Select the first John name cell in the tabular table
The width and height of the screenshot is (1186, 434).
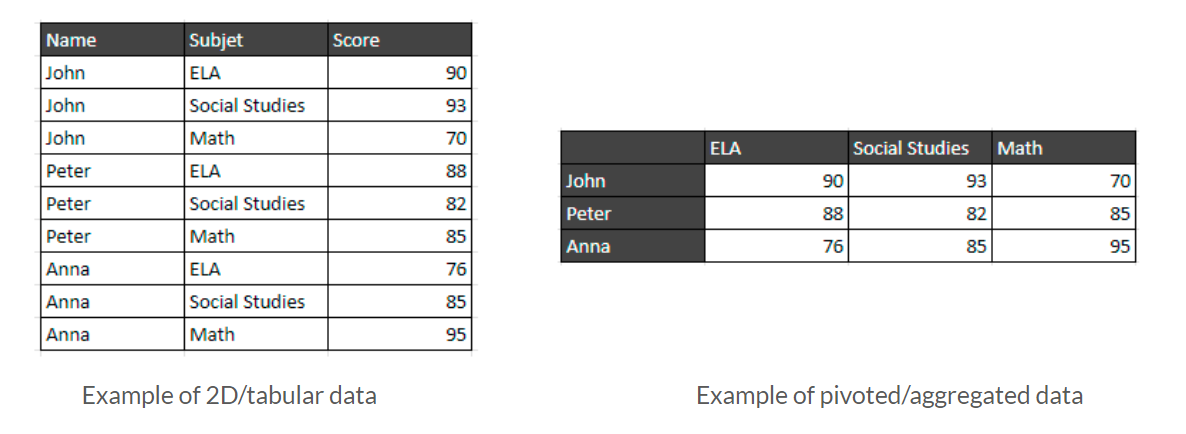112,73
